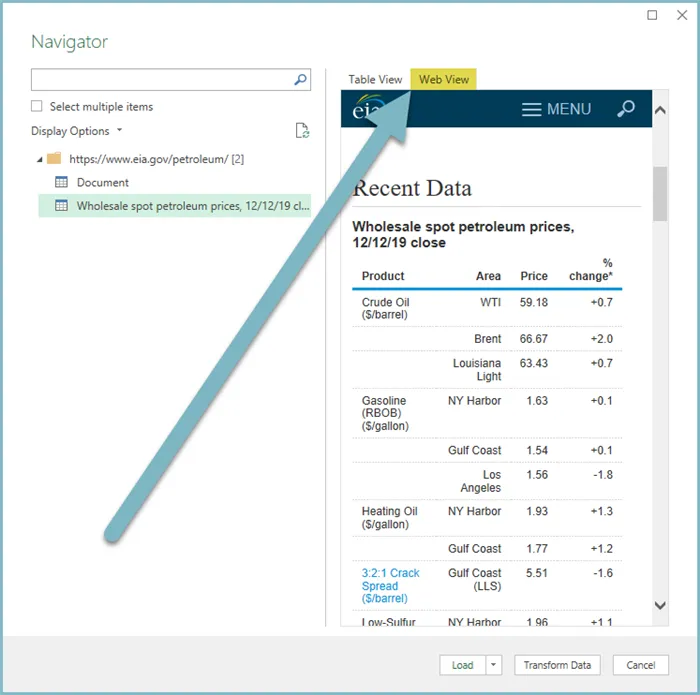Switch to the Web View tab
The image size is (700, 695).
pos(444,80)
